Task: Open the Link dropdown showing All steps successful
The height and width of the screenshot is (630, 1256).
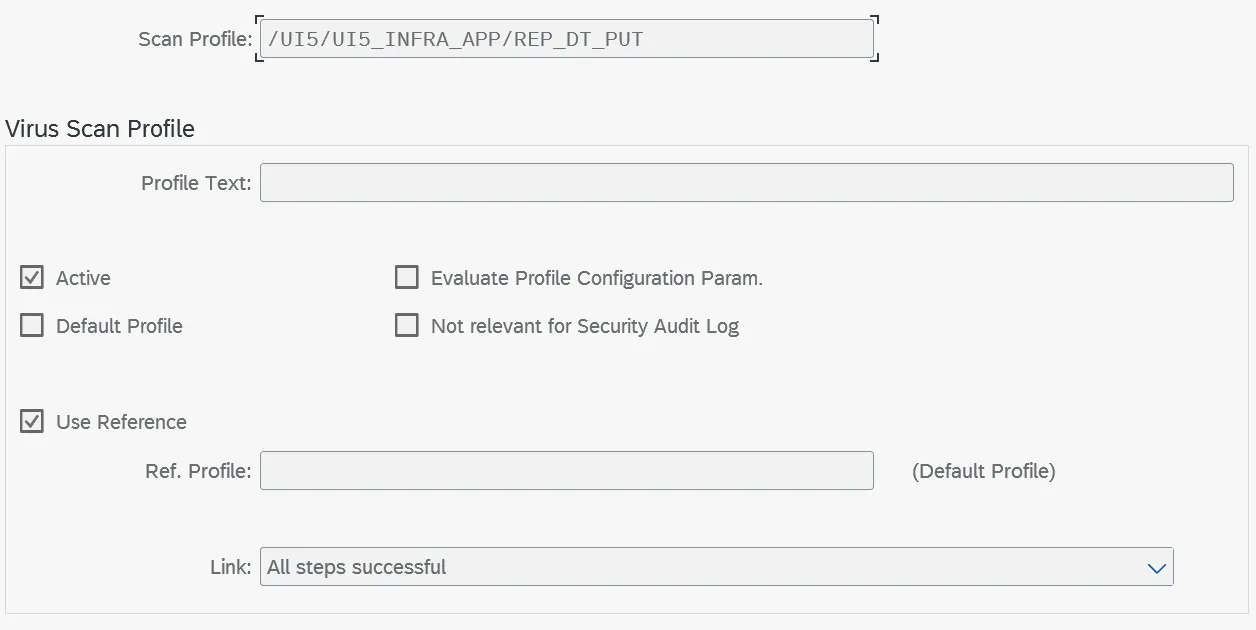Action: pos(700,567)
